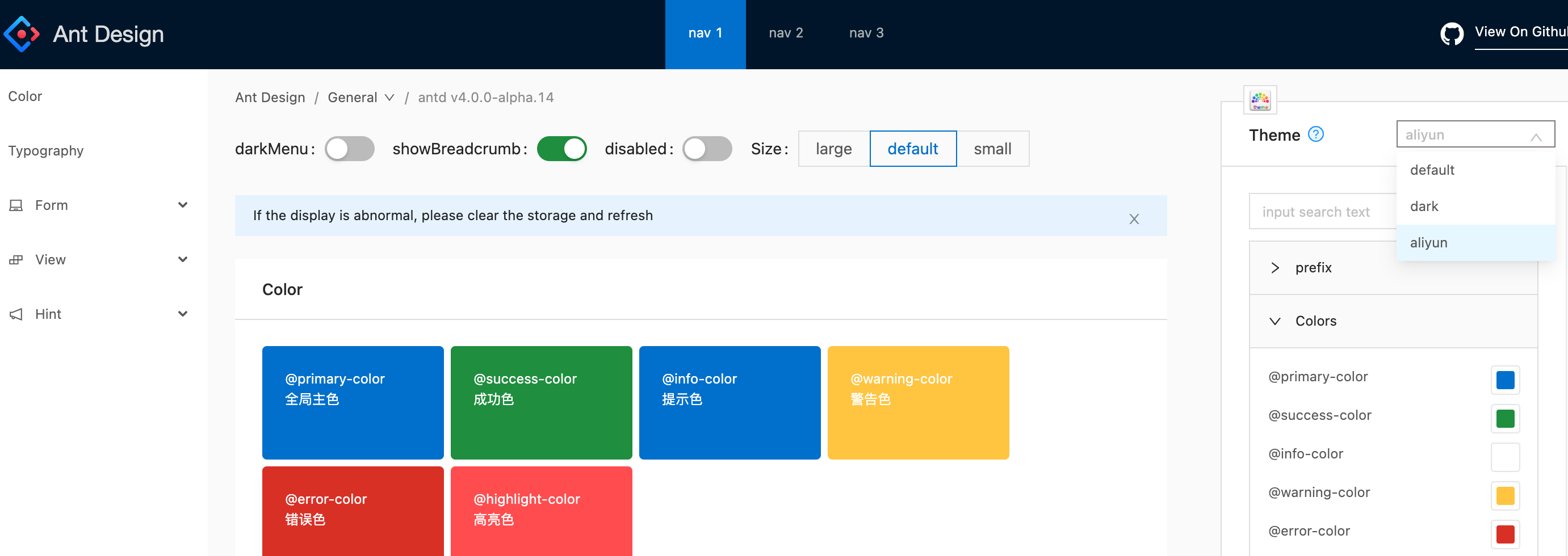Expand the prefix panel
This screenshot has height=556, width=1568.
[x=1393, y=268]
